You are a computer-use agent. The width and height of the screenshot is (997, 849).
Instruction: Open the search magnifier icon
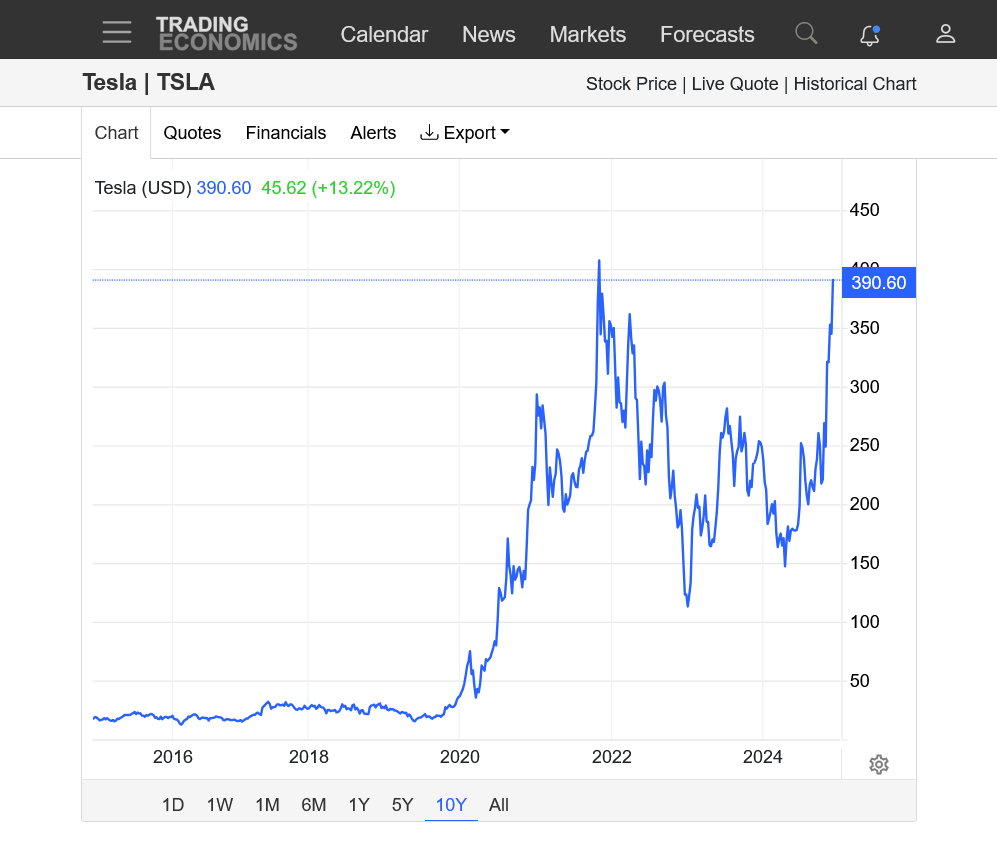click(806, 33)
